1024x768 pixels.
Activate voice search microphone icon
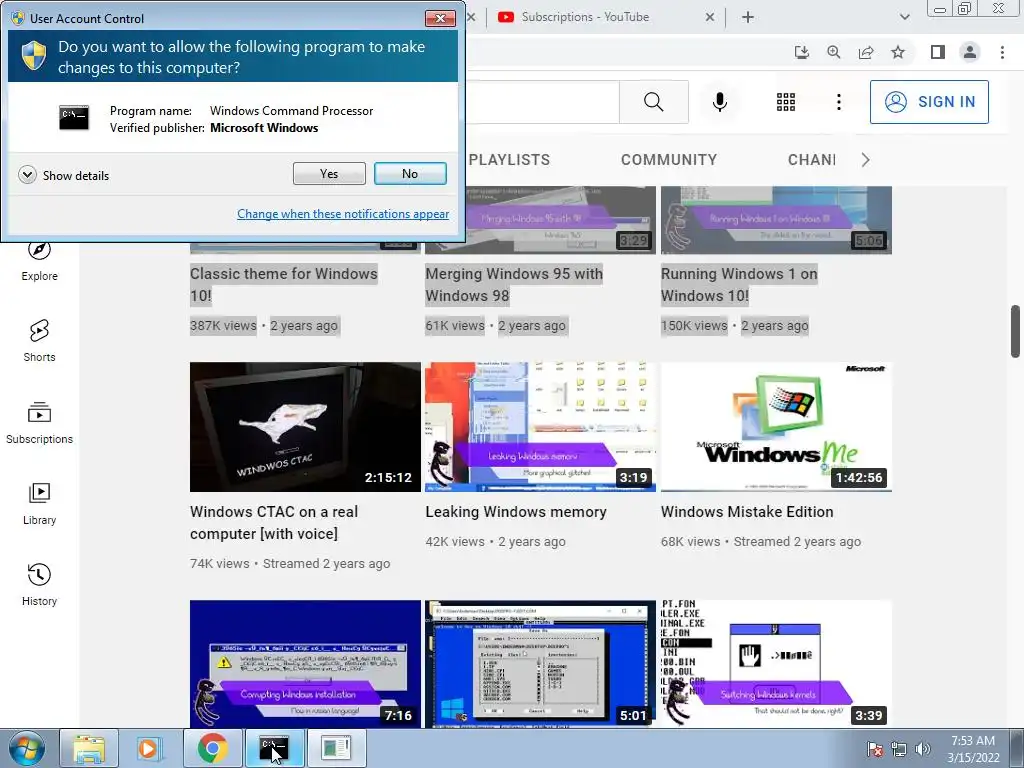720,102
